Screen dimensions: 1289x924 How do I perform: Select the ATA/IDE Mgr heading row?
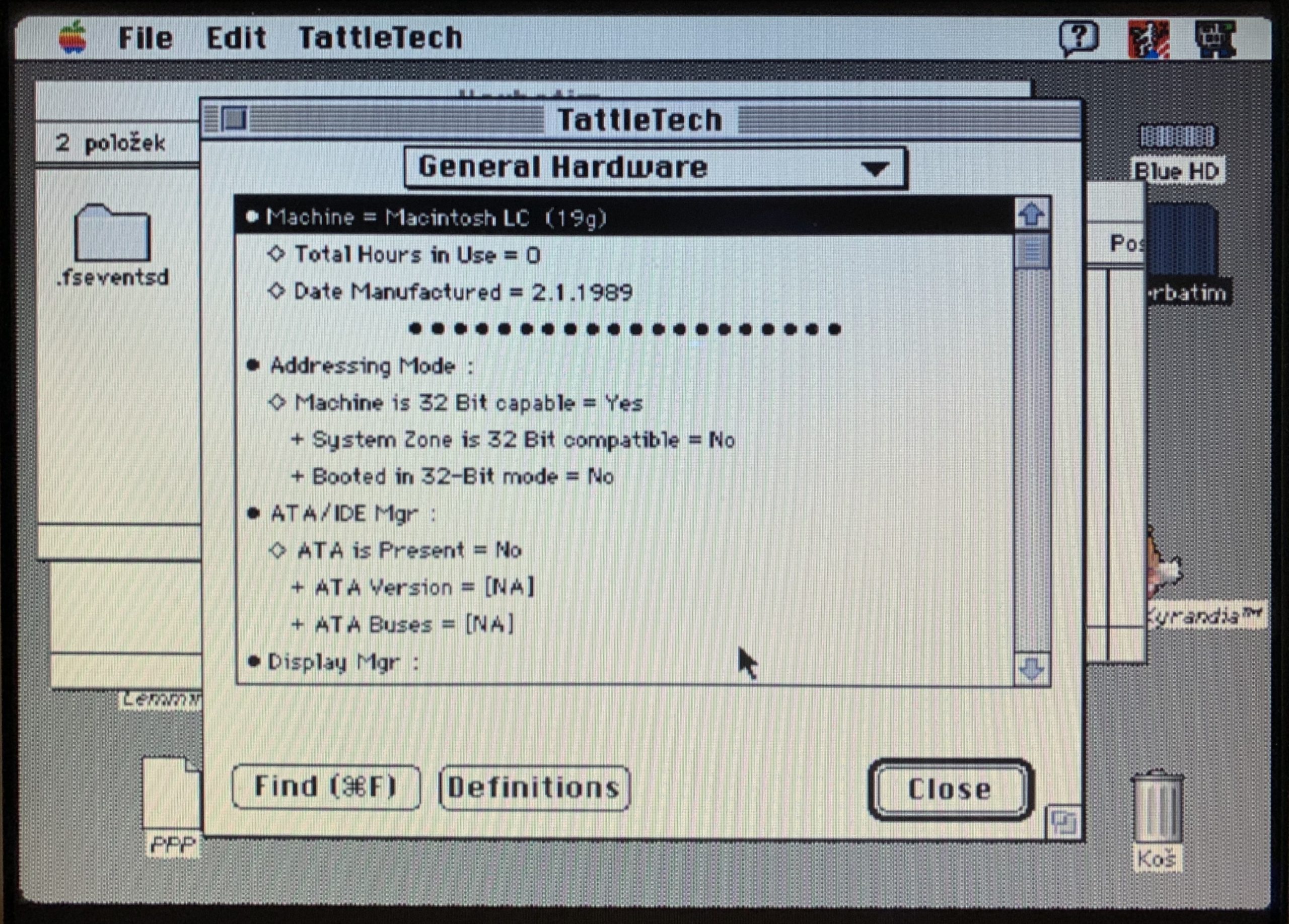coord(624,514)
